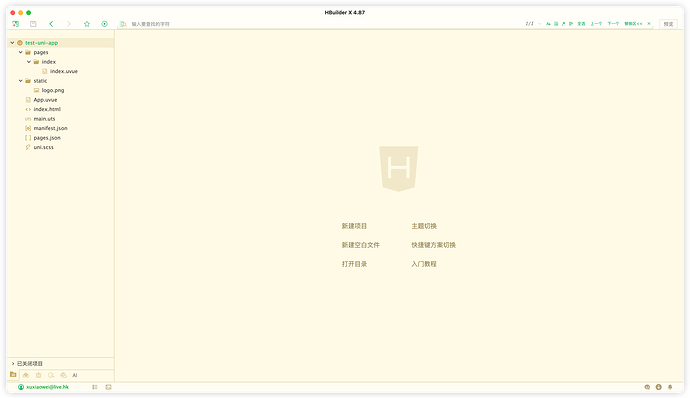Click the 新建项目 link
690x398 pixels.
click(x=354, y=226)
